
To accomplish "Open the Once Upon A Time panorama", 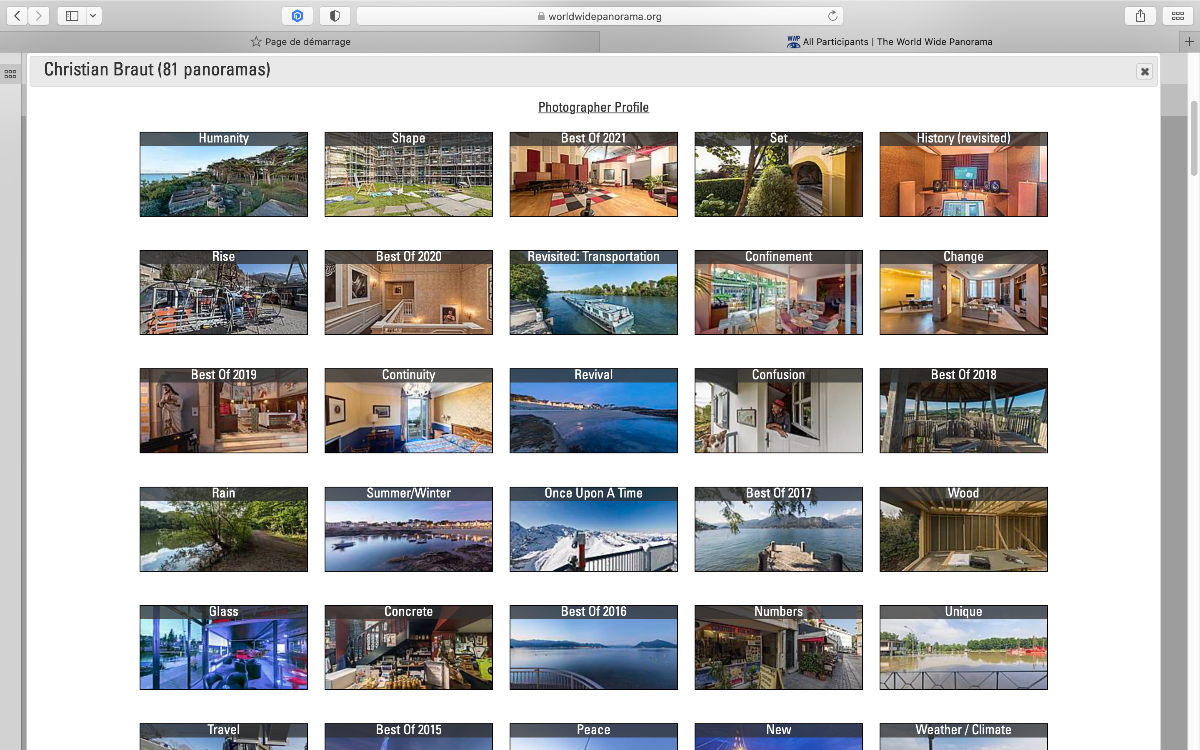I will (x=593, y=529).
